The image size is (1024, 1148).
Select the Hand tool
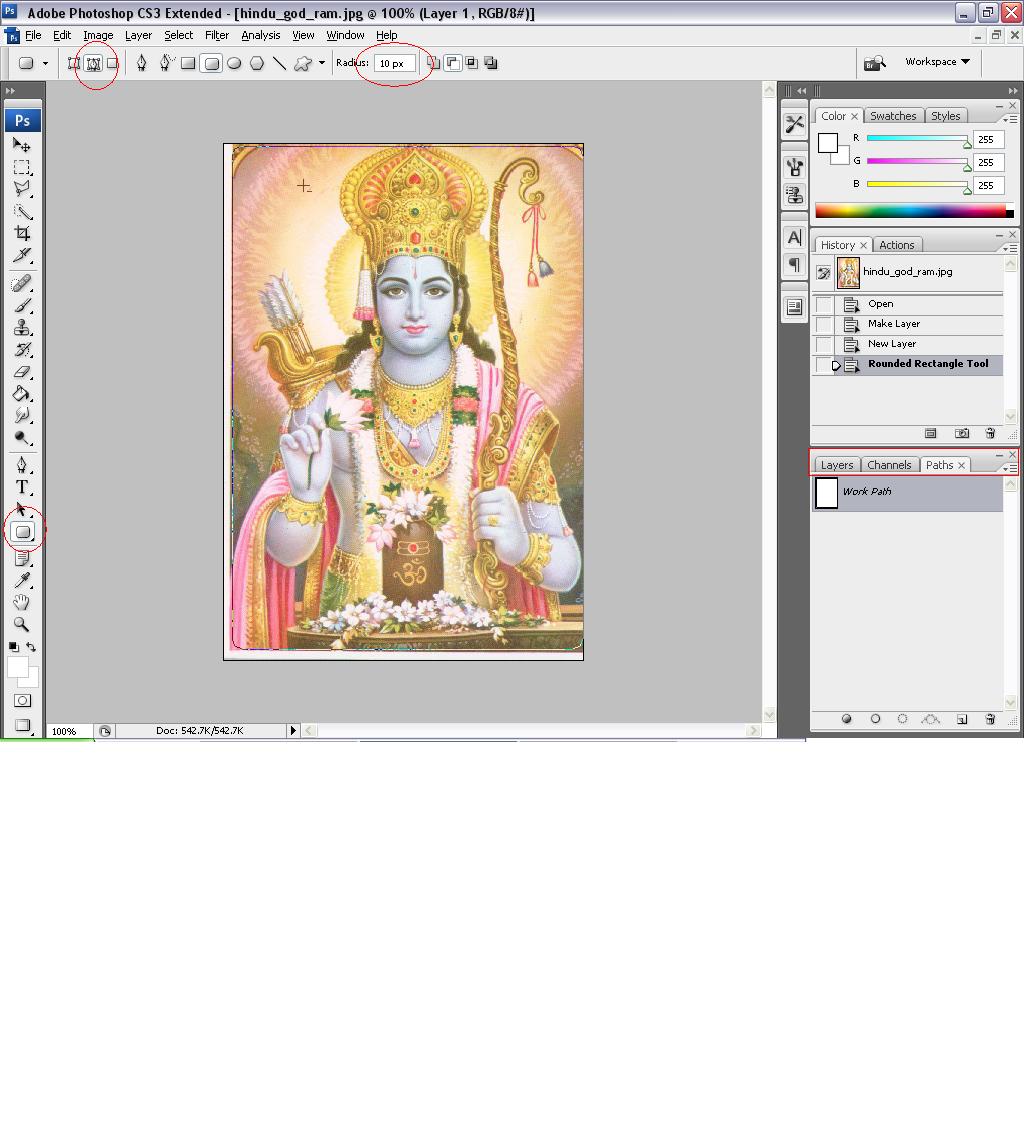tap(22, 602)
